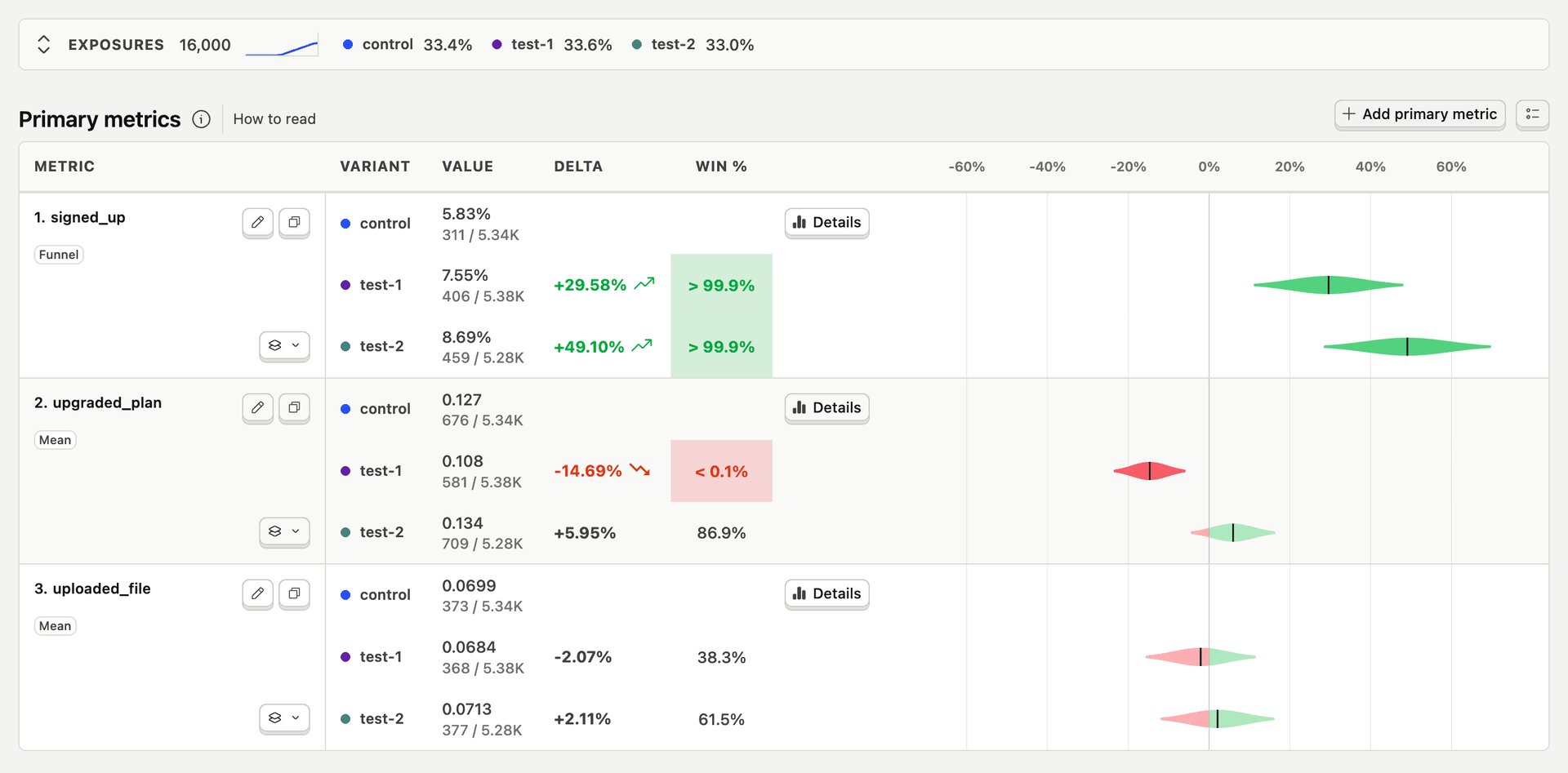Edit the upgraded_plan metric with pencil icon
Image resolution: width=1568 pixels, height=773 pixels.
tap(257, 407)
